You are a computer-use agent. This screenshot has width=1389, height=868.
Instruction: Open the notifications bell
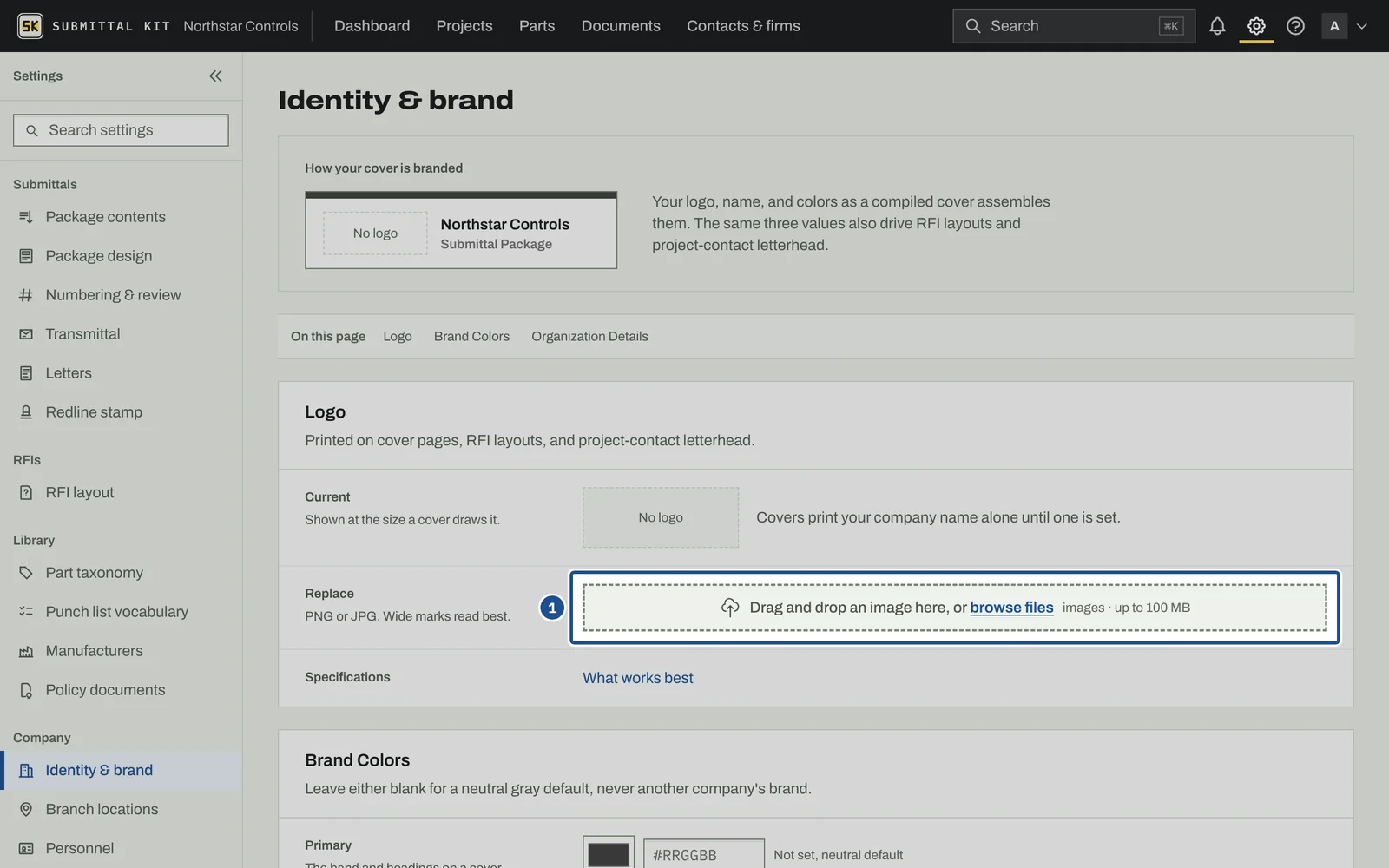pos(1217,26)
